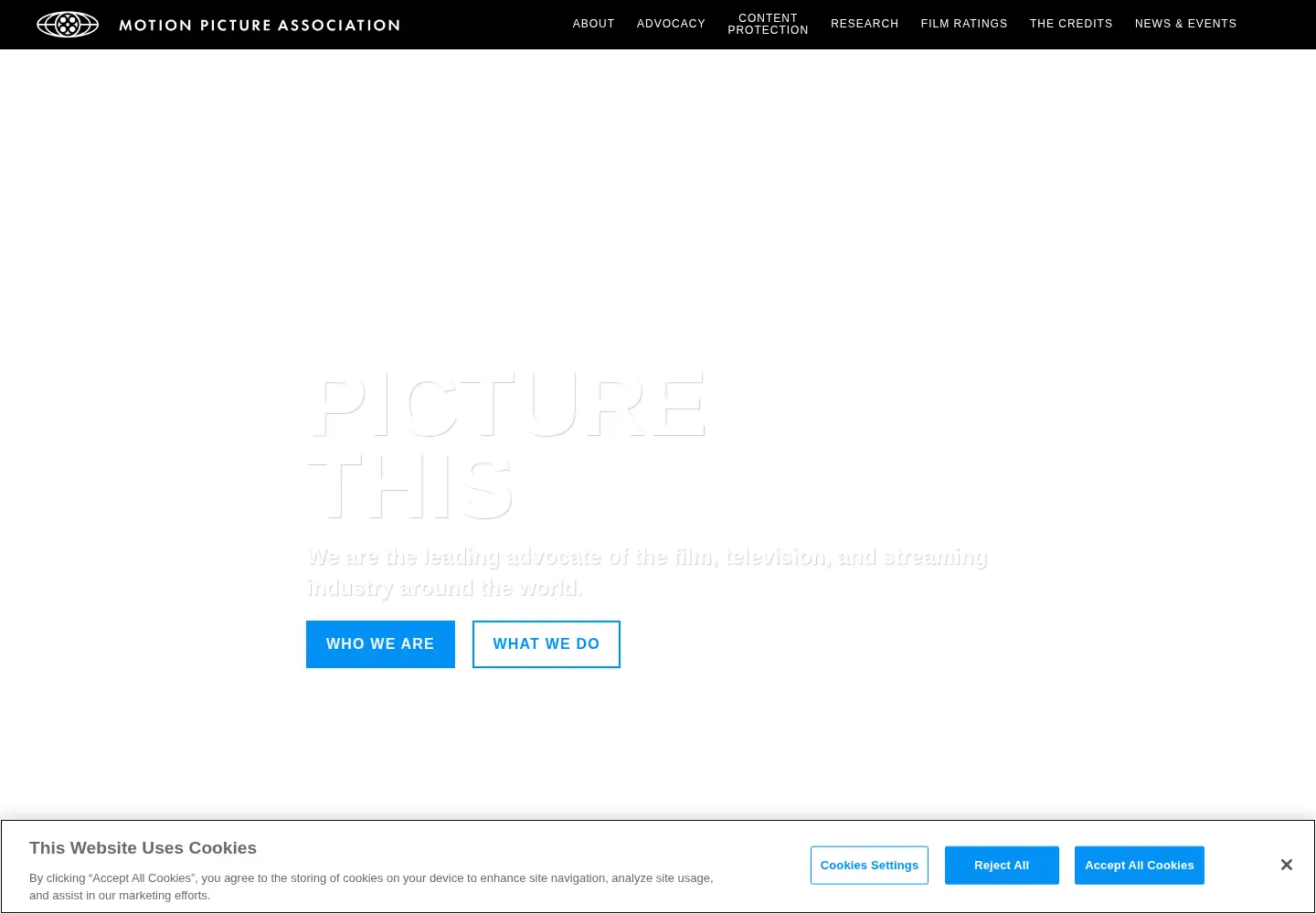Navigate to Film Ratings
The height and width of the screenshot is (914, 1316).
(x=964, y=24)
